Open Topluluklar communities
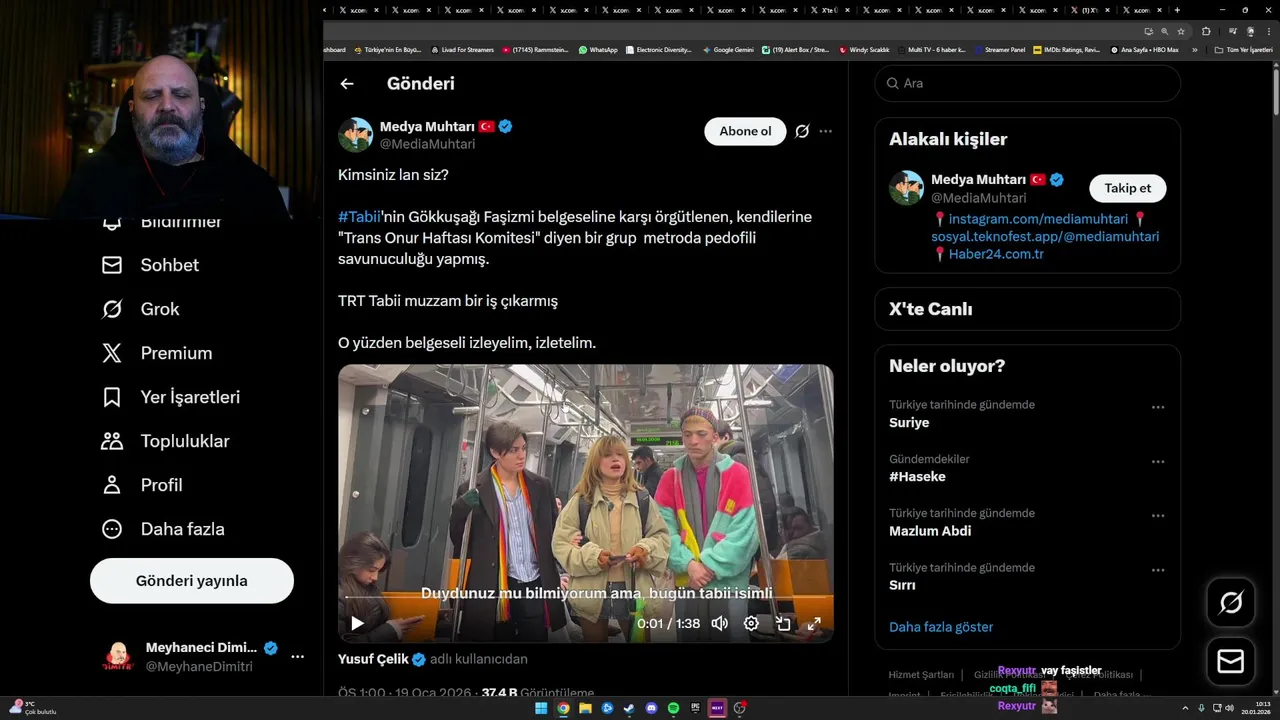This screenshot has height=720, width=1280. pyautogui.click(x=165, y=441)
